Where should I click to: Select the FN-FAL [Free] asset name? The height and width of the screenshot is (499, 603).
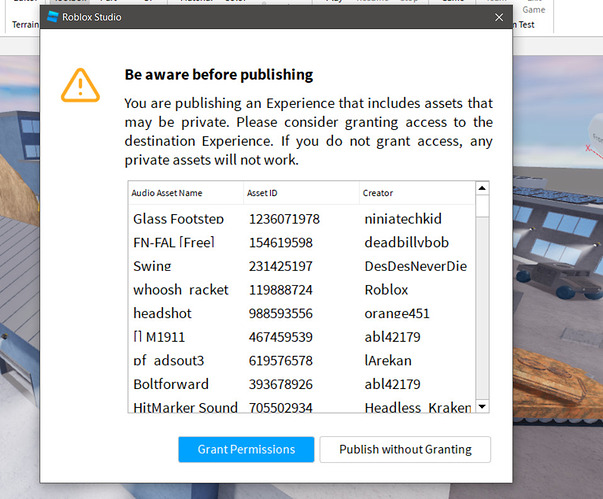point(174,243)
